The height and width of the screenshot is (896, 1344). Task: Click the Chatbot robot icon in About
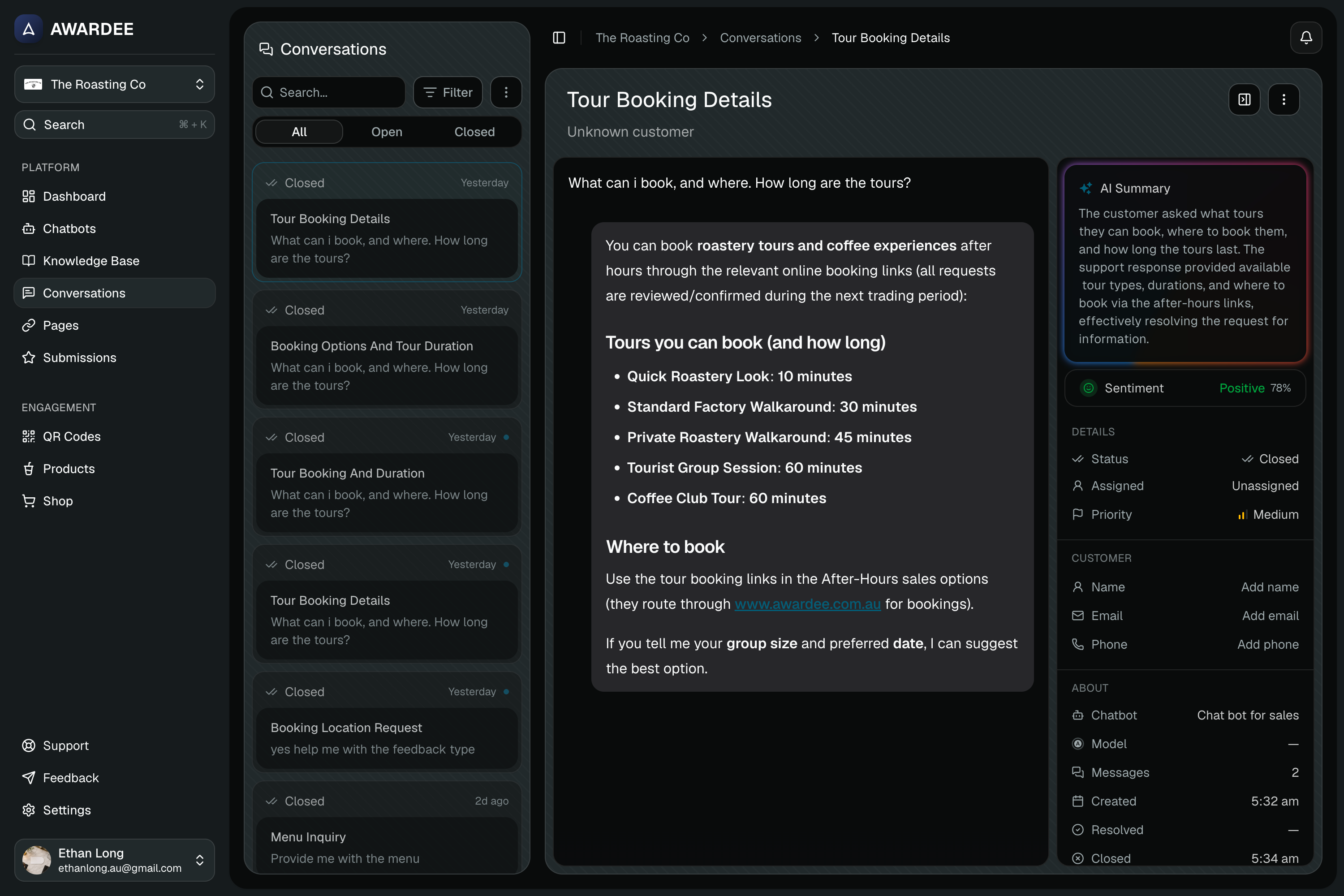point(1078,715)
